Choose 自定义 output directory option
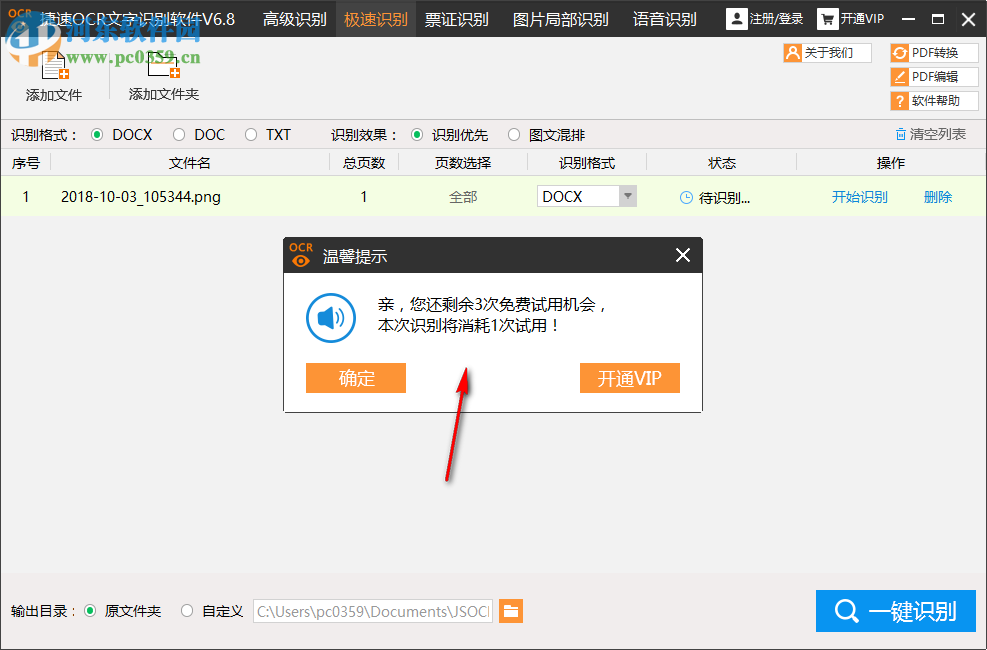 pos(187,610)
